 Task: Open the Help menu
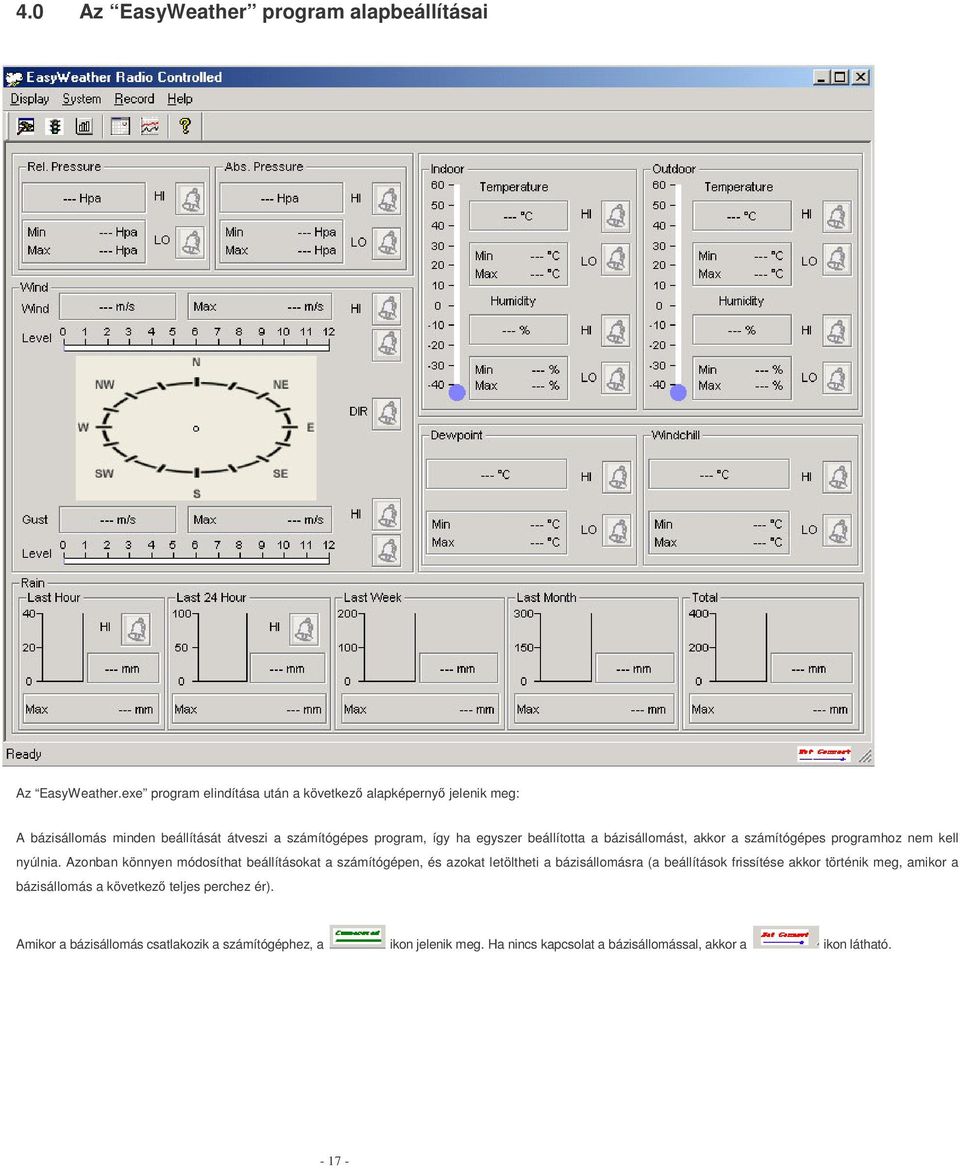pos(180,99)
